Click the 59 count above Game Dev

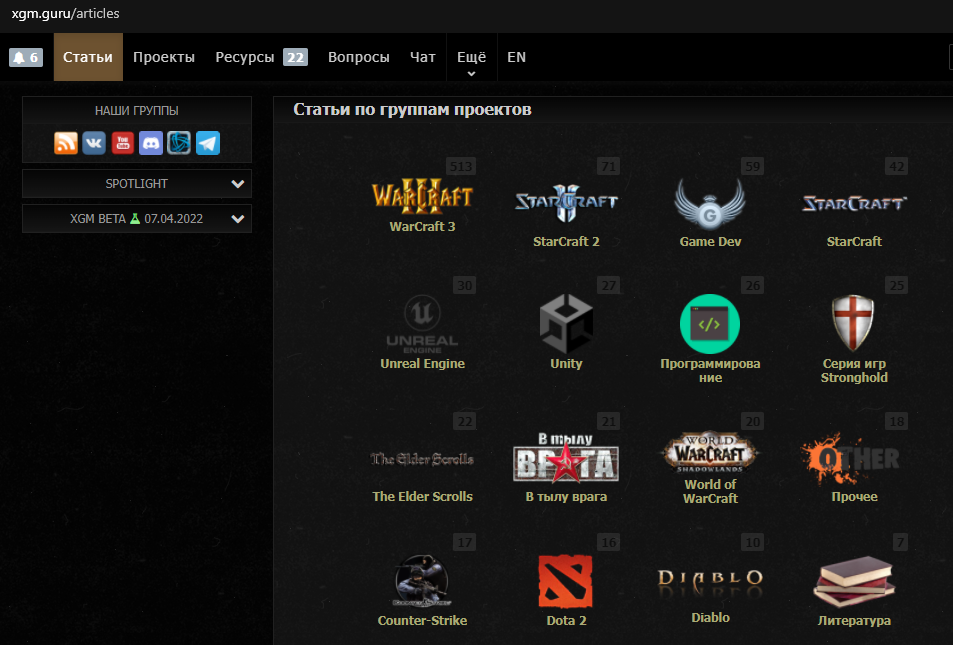pyautogui.click(x=752, y=167)
